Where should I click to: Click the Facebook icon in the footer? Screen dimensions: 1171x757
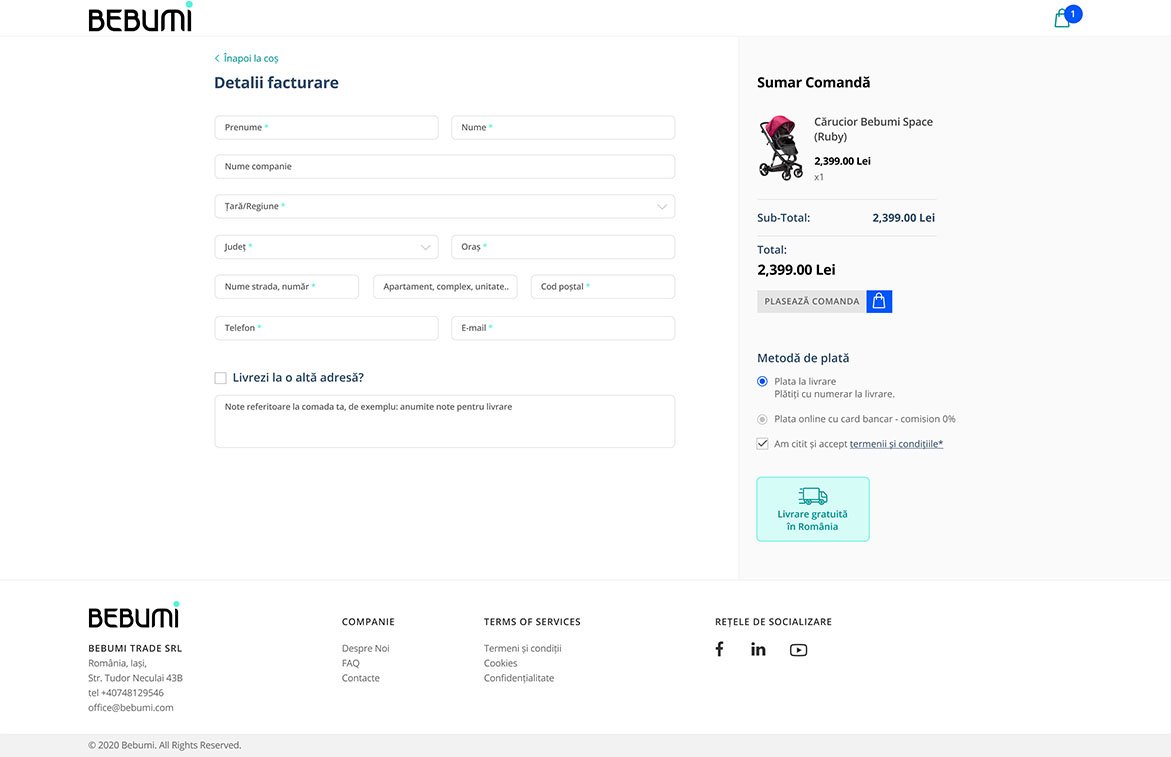[x=719, y=649]
